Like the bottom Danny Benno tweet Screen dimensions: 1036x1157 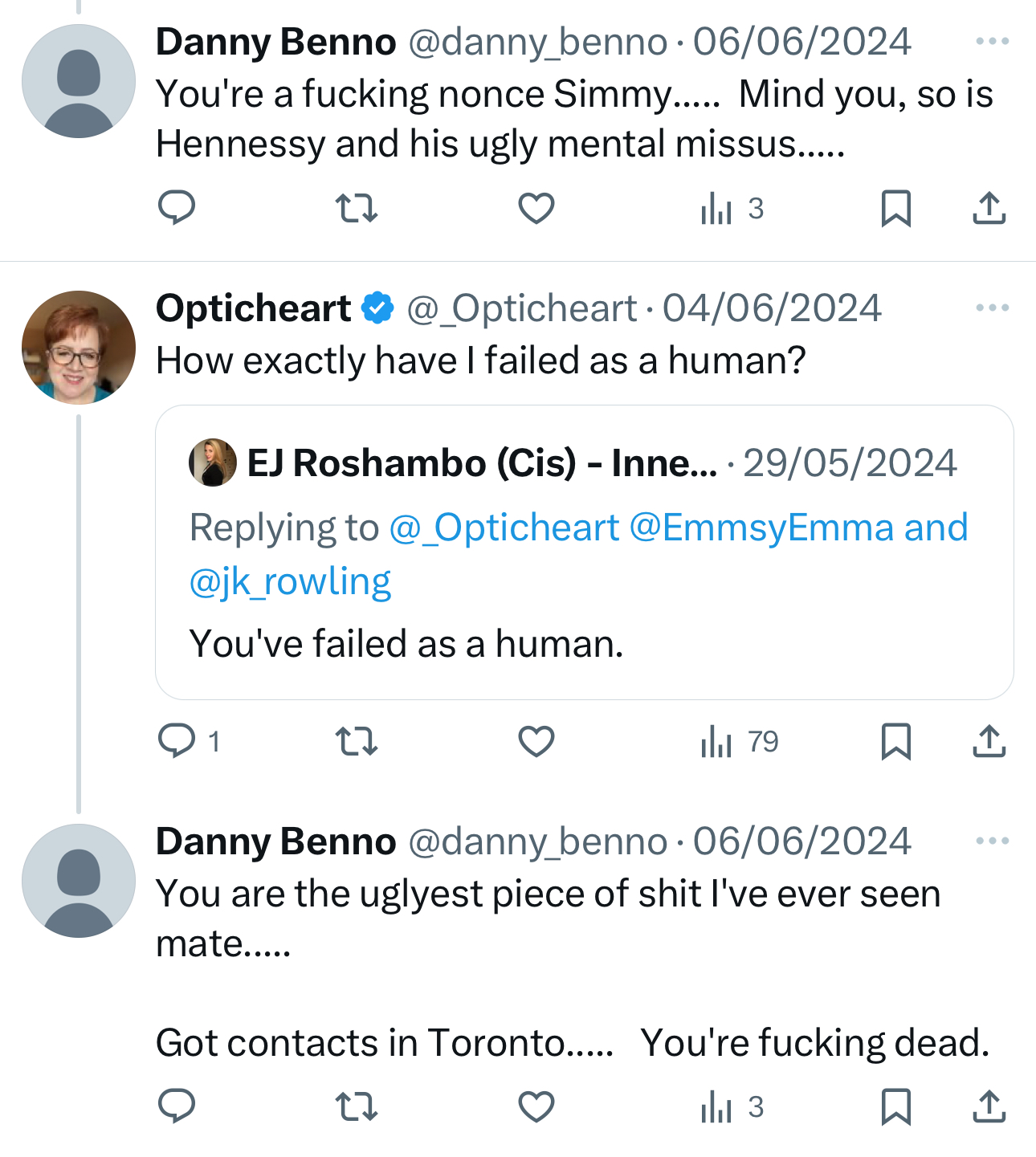click(536, 1106)
